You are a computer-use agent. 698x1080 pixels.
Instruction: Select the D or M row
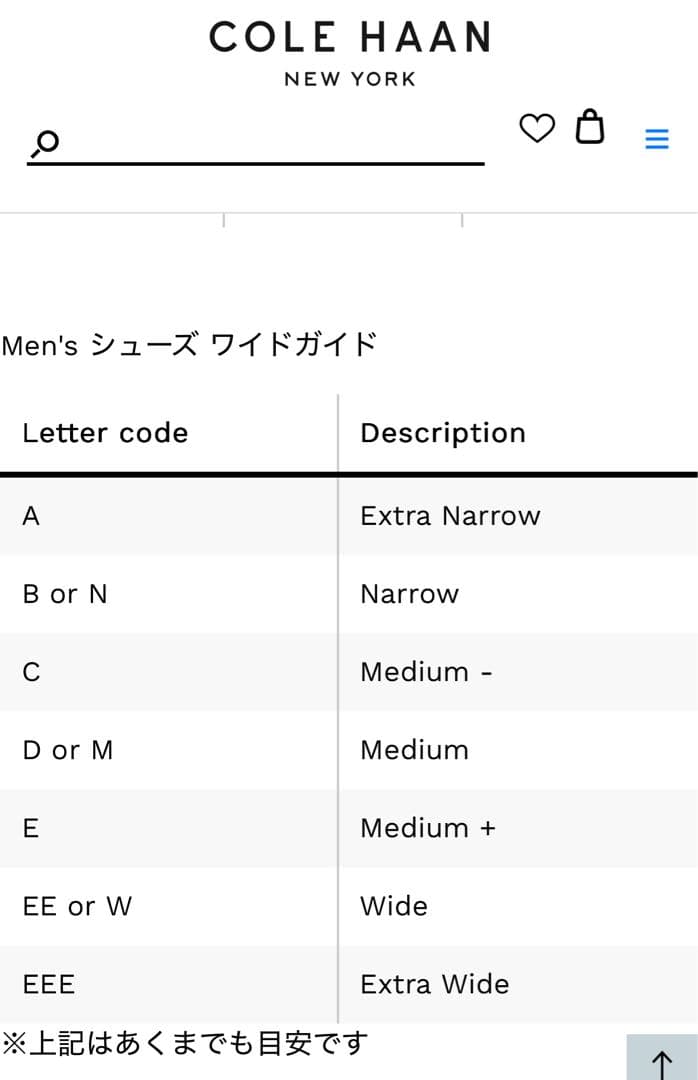[x=68, y=750]
